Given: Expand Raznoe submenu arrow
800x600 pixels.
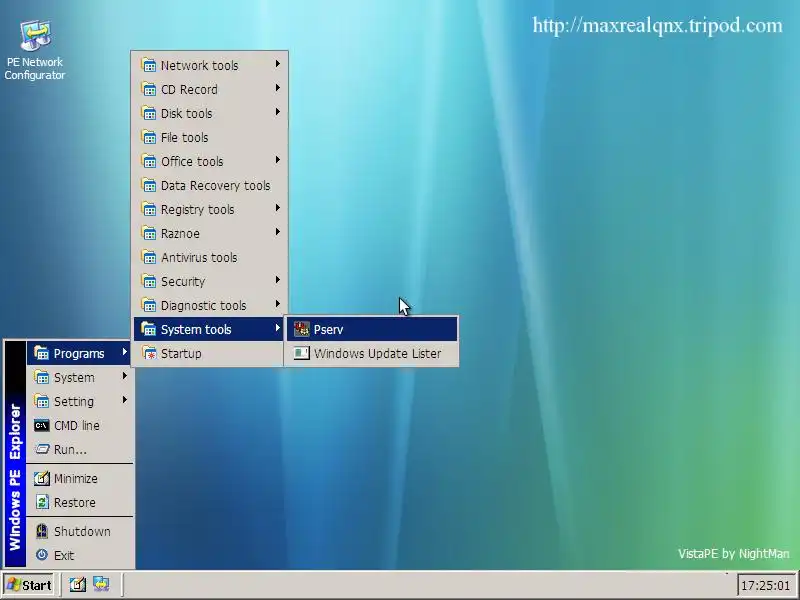Looking at the screenshot, I should (x=278, y=232).
